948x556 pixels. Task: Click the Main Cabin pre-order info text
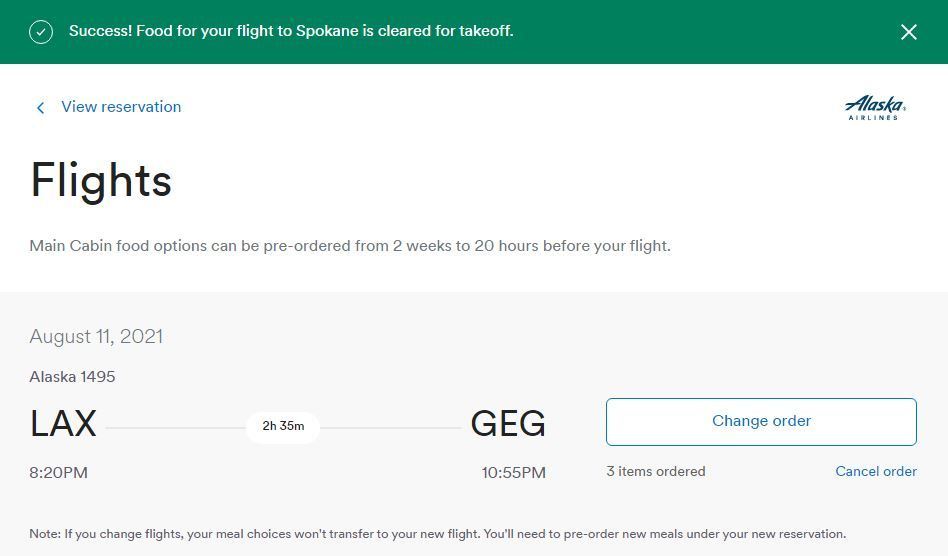(x=350, y=246)
